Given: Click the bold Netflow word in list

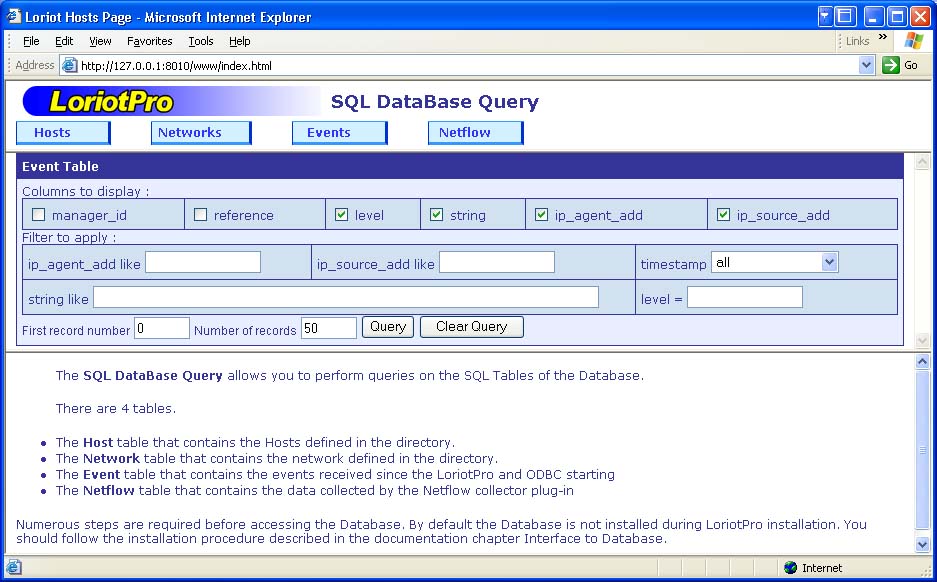Looking at the screenshot, I should coord(109,491).
